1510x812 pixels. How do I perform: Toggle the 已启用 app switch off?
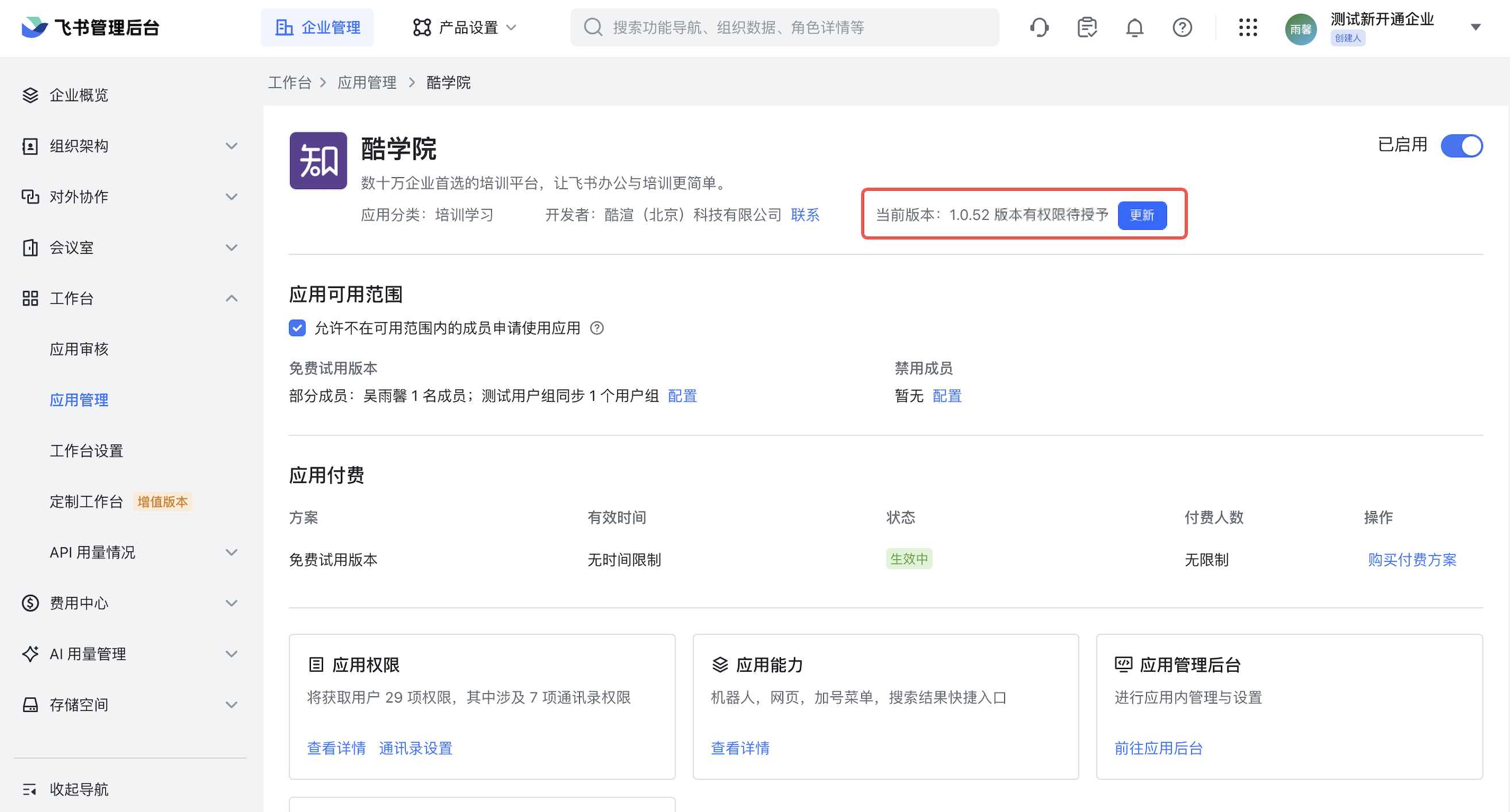coord(1462,145)
